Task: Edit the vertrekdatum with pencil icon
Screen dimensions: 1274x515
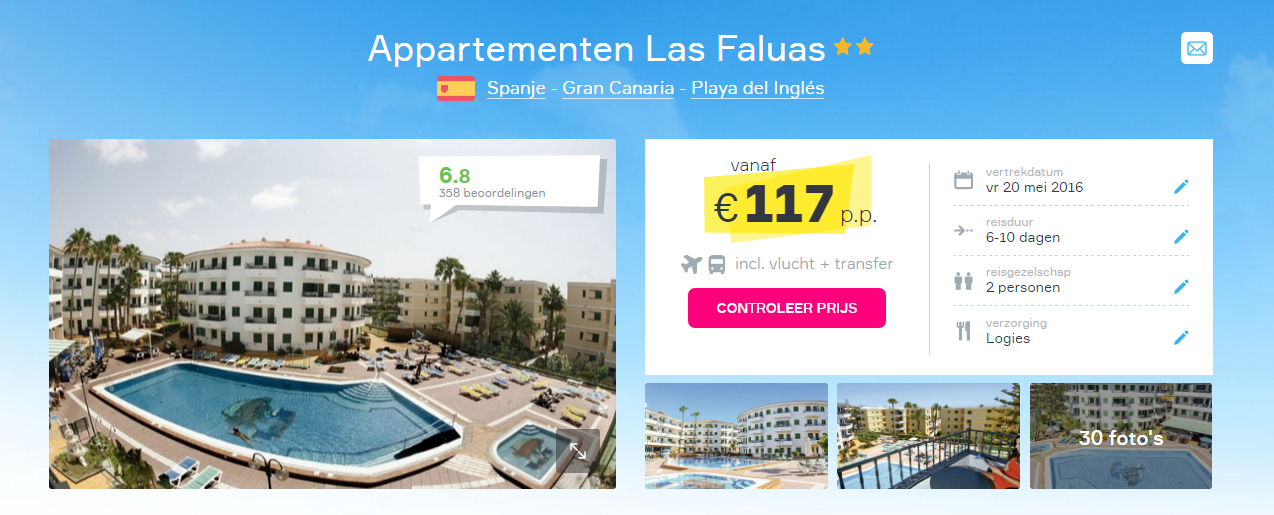Action: [1181, 187]
